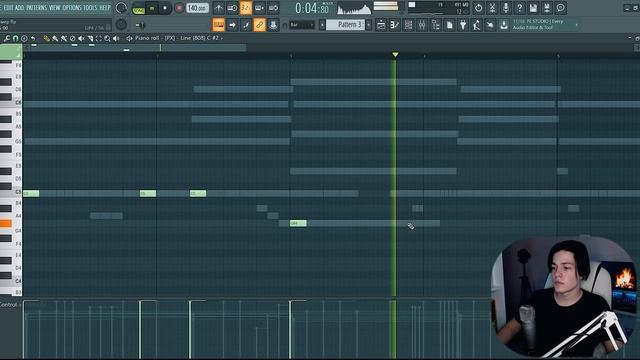Toggle step editing mode icon
Viewport: 640px width, 360px height.
246,25
